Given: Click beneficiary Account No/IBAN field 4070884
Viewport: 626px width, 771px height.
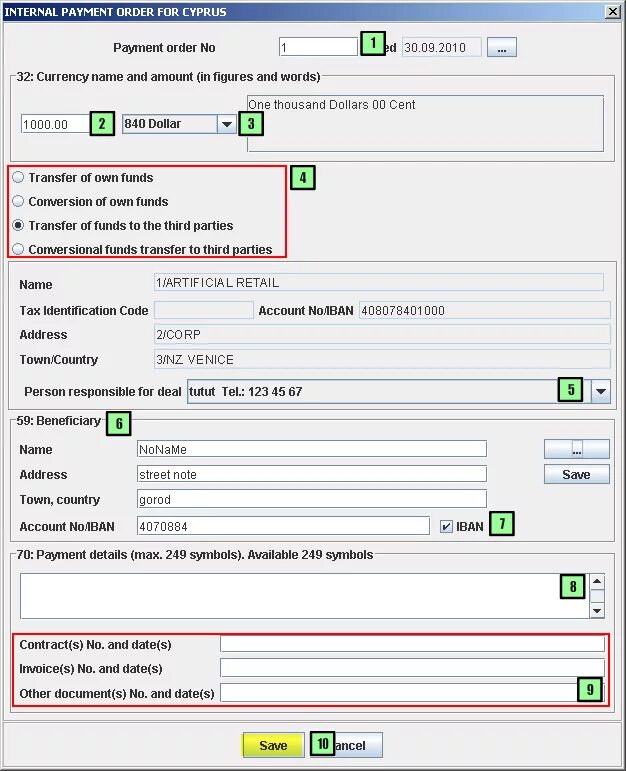Looking at the screenshot, I should (283, 526).
